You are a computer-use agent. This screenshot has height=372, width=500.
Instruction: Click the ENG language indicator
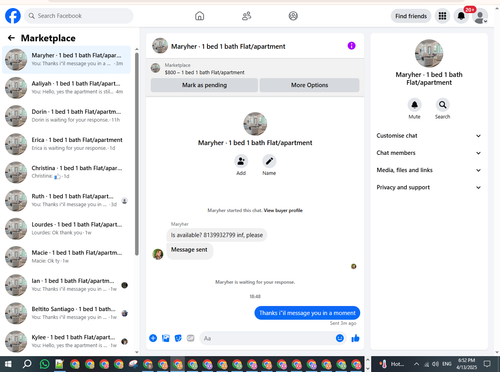click(447, 364)
